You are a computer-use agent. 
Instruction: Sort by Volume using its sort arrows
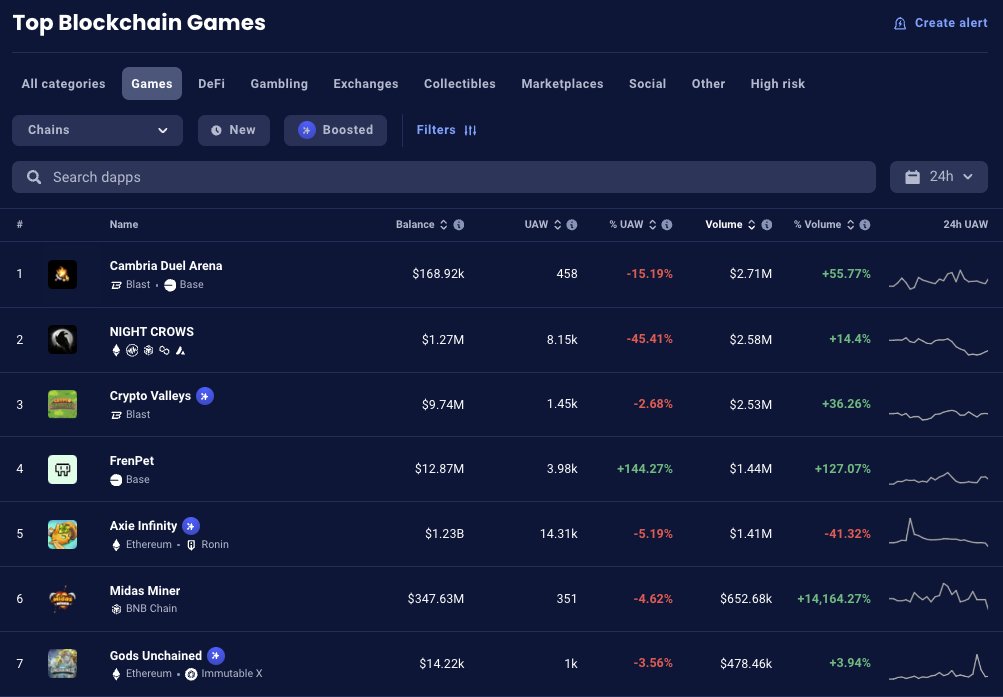tap(752, 225)
